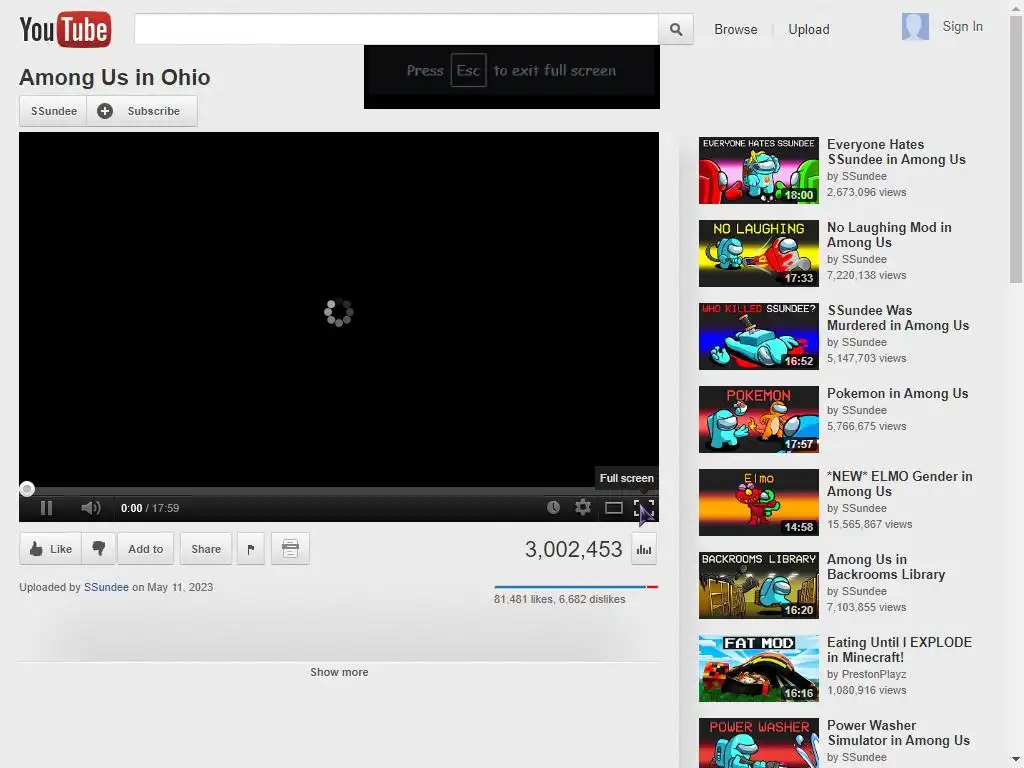Open the Pokemon video thumbnail

(x=758, y=419)
